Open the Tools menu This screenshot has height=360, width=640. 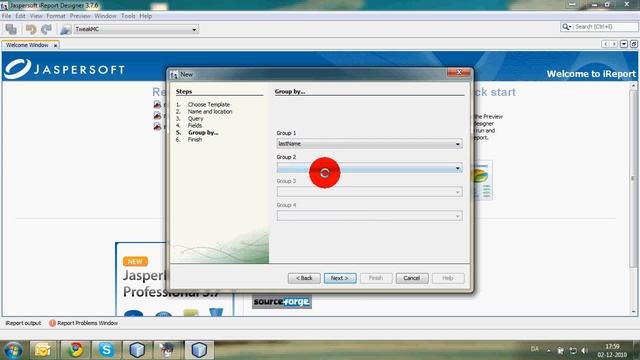128,16
